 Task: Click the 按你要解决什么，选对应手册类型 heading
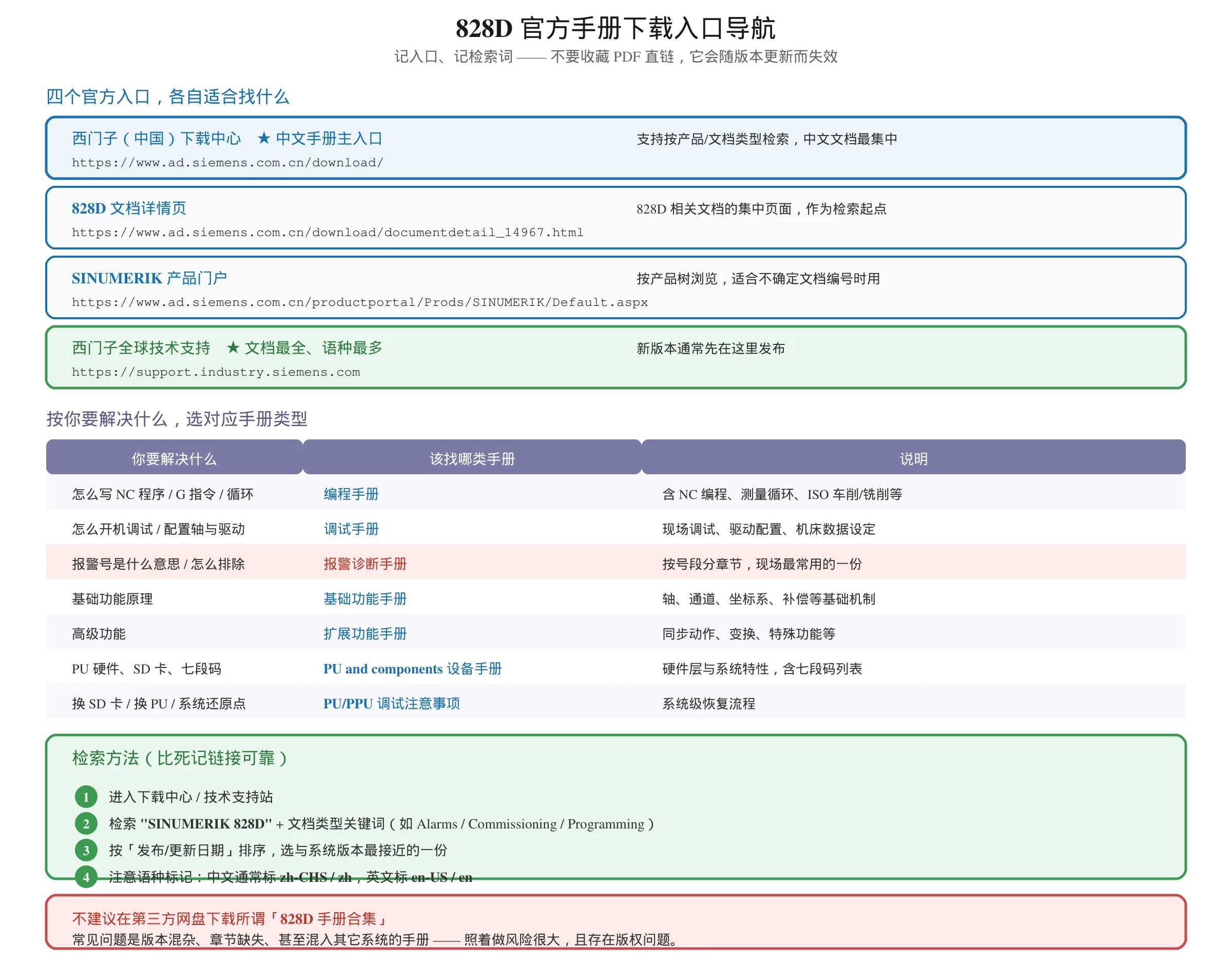177,419
